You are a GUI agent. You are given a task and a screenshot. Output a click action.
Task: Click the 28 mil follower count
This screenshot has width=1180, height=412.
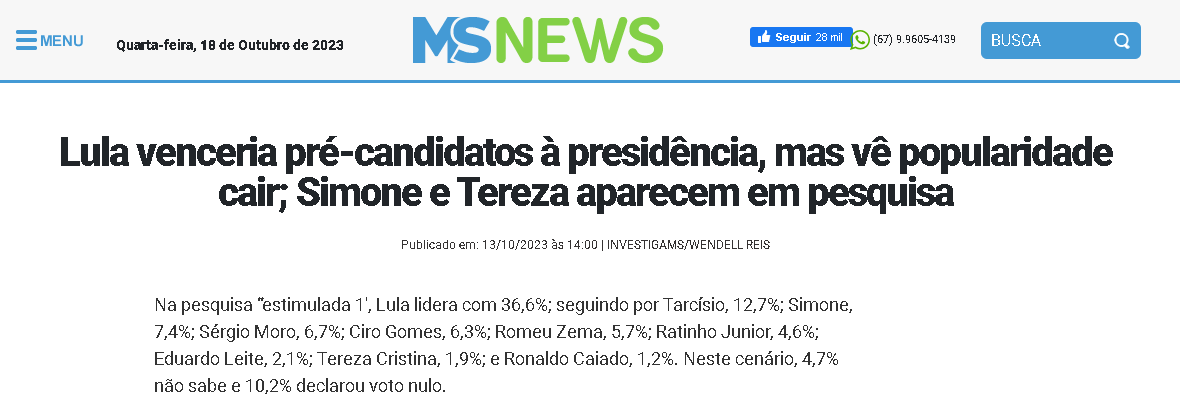click(x=830, y=37)
